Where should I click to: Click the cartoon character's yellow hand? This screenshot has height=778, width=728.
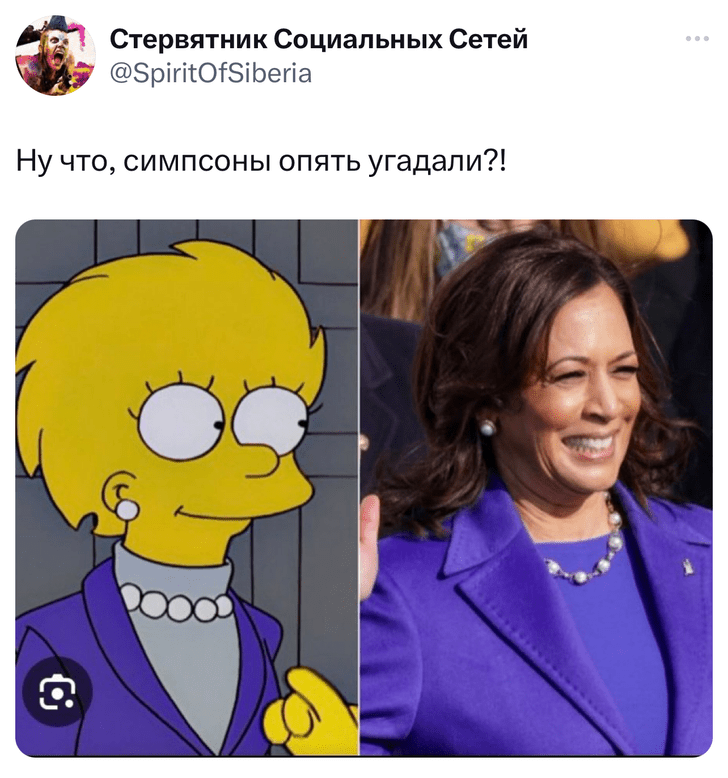point(310,712)
